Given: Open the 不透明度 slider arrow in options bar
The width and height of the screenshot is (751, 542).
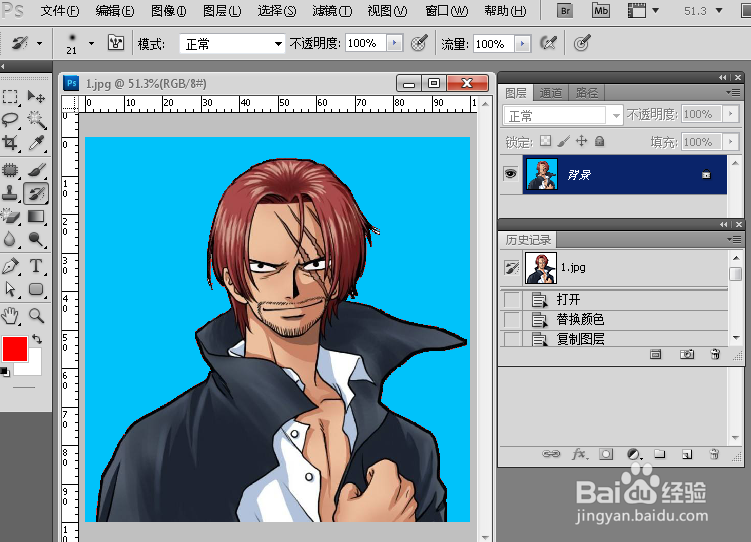Looking at the screenshot, I should 395,43.
